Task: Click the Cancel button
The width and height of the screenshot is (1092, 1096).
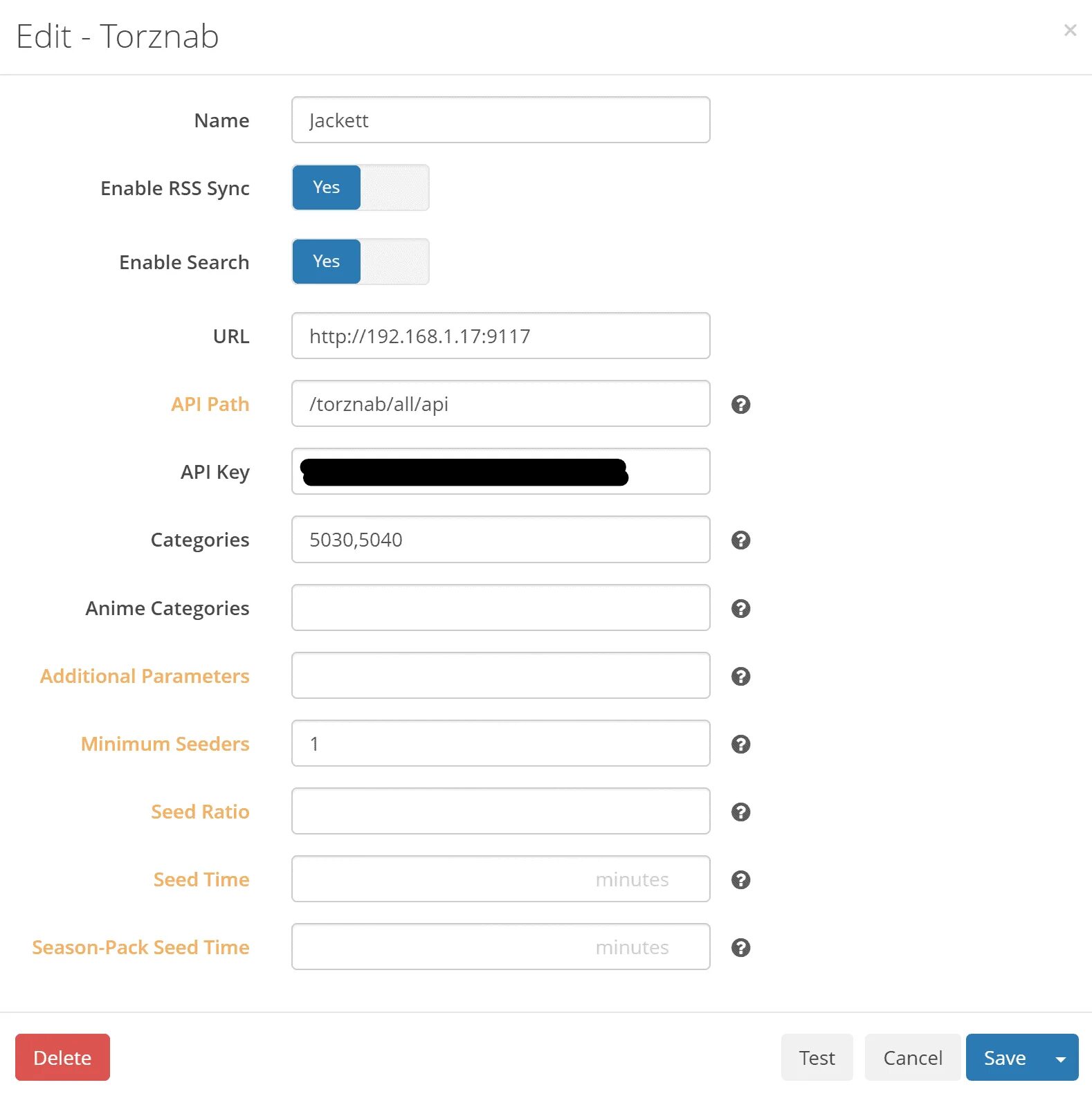Action: click(x=912, y=1057)
